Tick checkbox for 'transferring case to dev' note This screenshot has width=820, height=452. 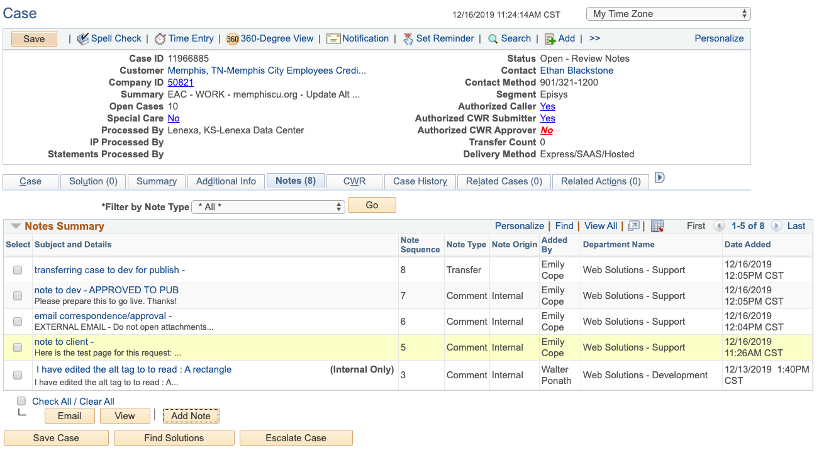(18, 270)
